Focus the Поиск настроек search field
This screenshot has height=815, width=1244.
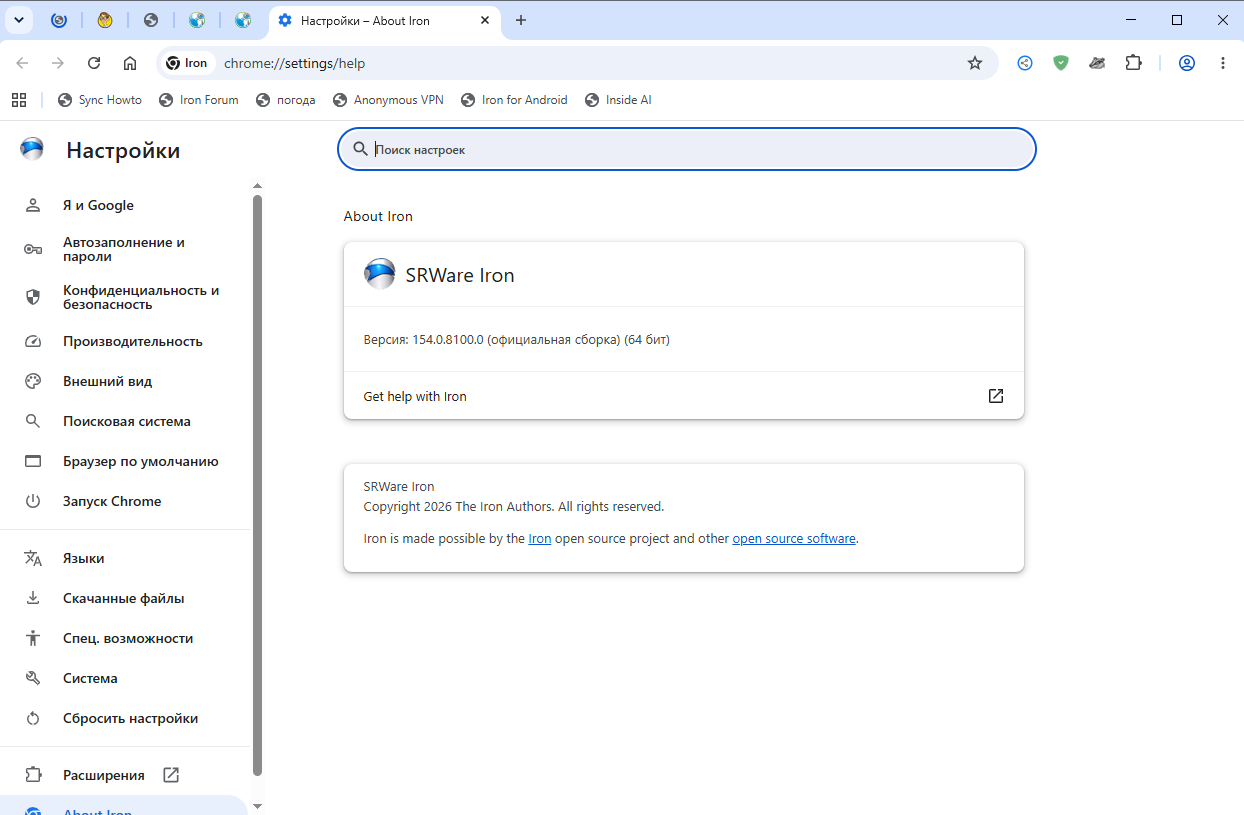687,149
